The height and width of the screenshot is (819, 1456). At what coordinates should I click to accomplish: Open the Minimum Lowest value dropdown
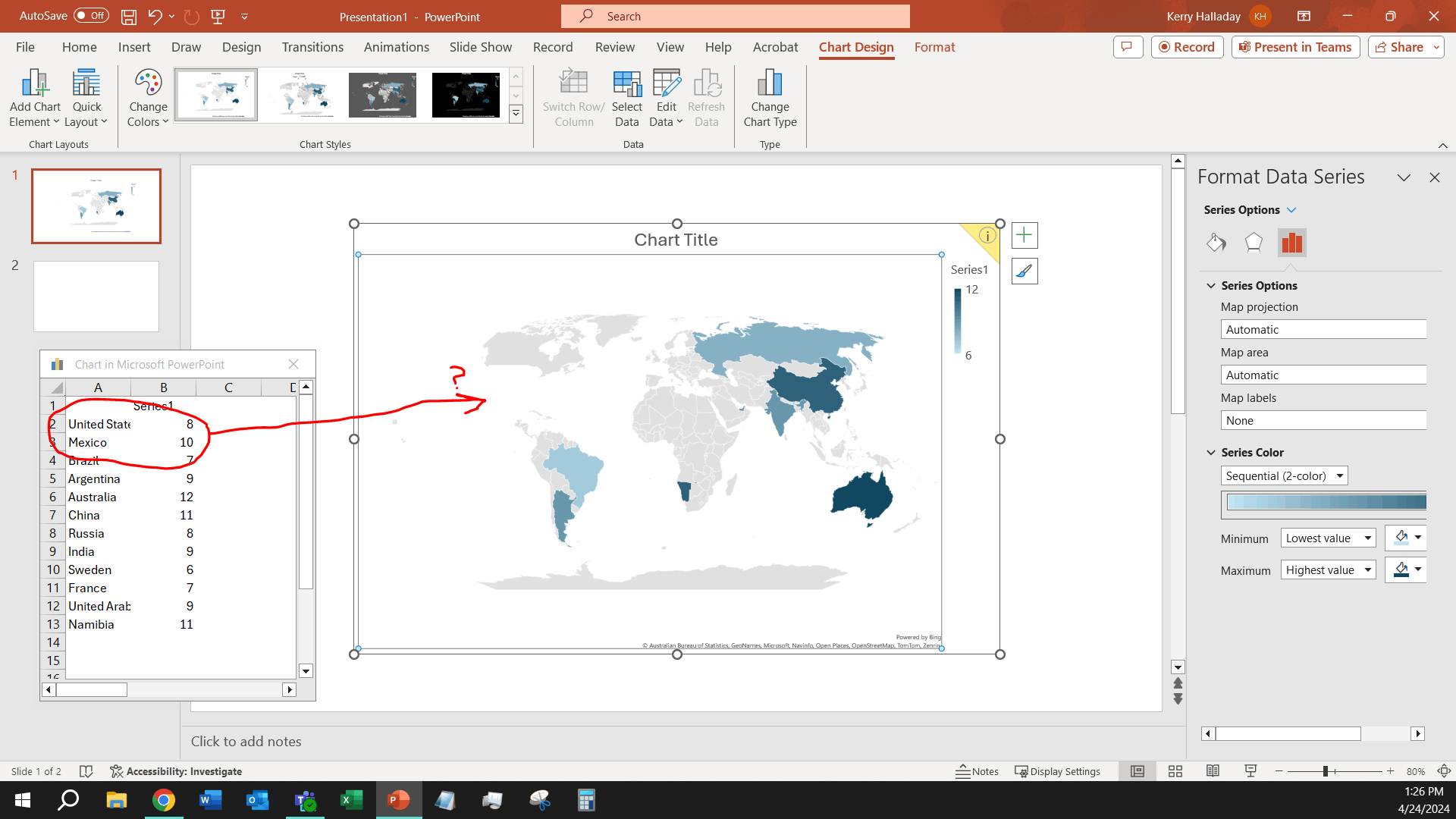pos(1328,538)
